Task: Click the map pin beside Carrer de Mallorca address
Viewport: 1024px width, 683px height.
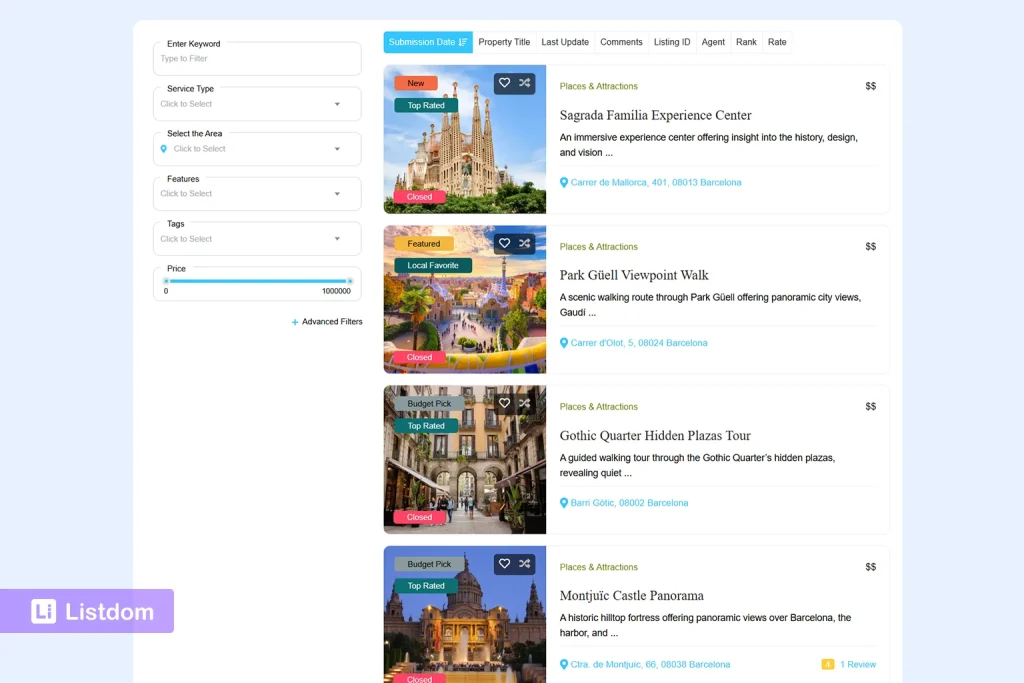Action: pyautogui.click(x=564, y=182)
